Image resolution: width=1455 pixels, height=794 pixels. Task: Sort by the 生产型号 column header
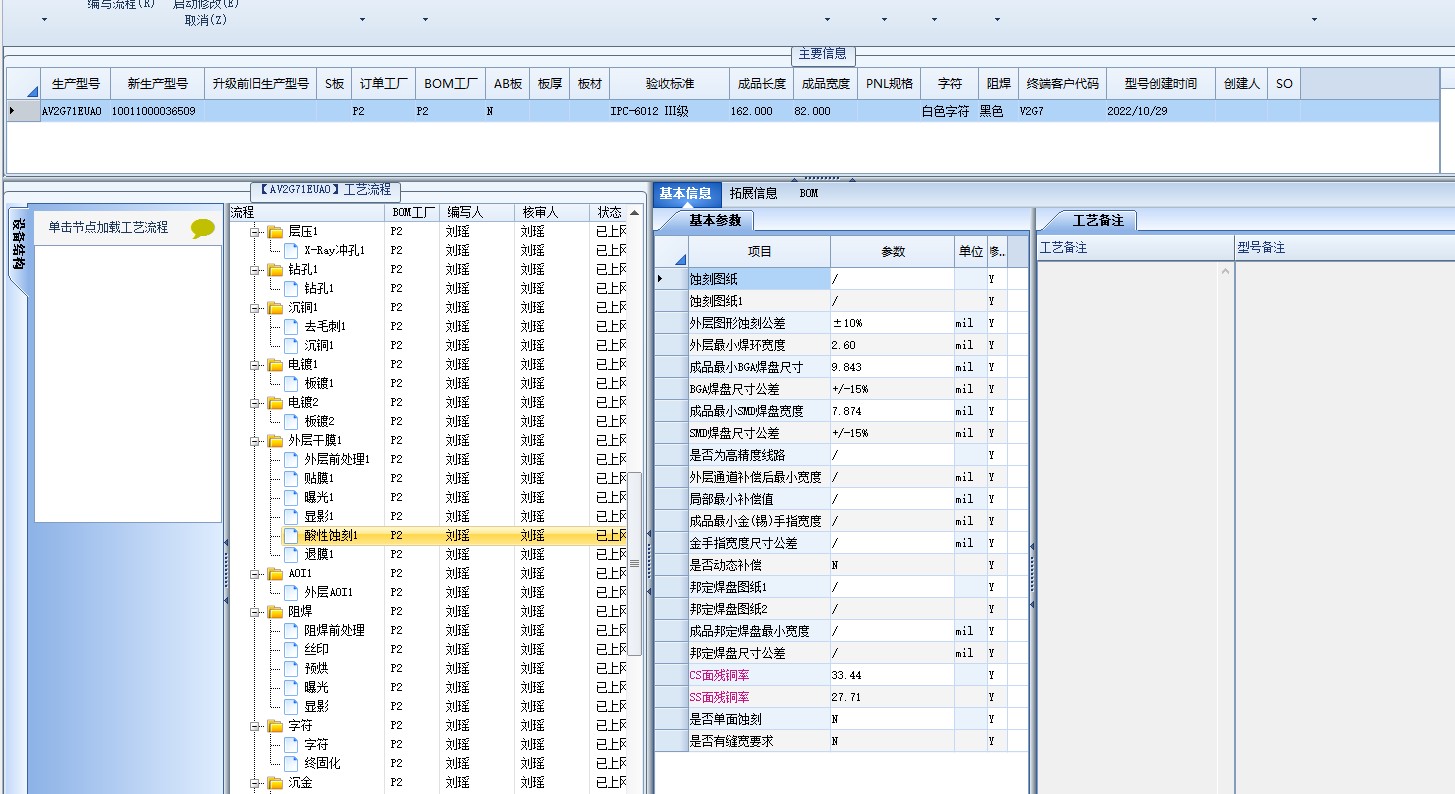click(x=75, y=84)
